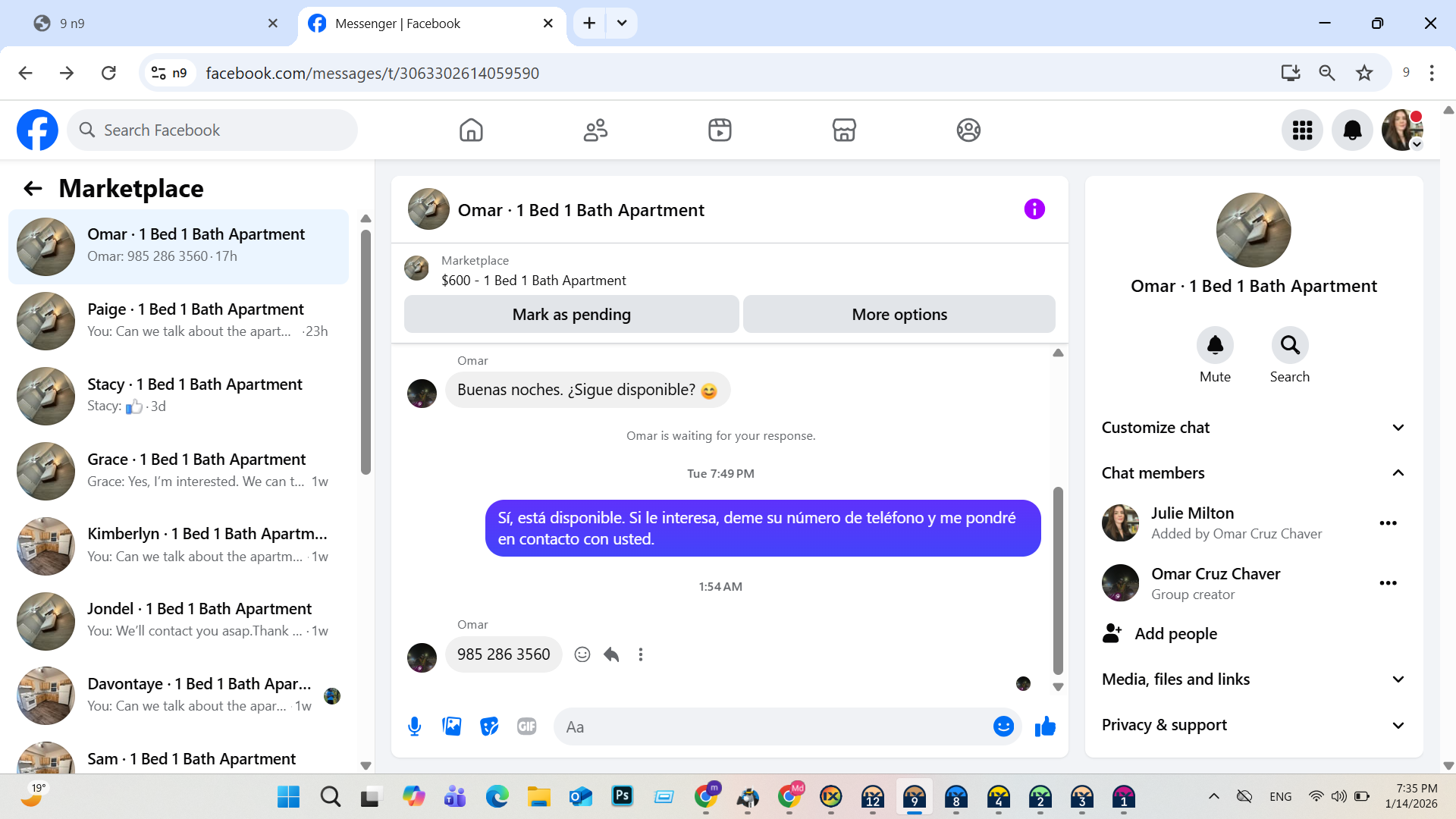This screenshot has height=819, width=1456.
Task: Click the More options button
Action: click(899, 314)
